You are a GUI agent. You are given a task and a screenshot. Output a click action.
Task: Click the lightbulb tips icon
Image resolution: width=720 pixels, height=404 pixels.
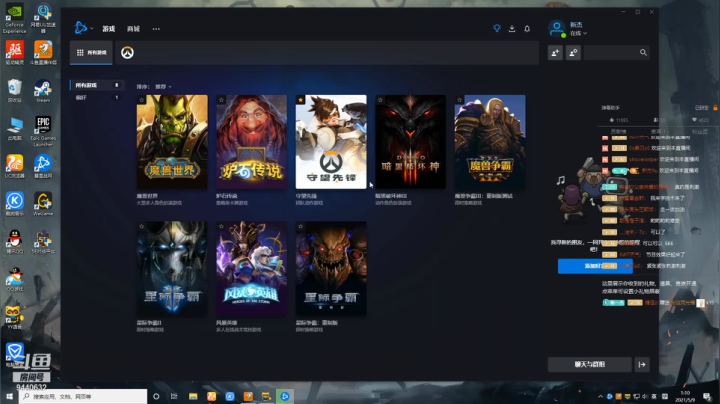pyautogui.click(x=497, y=28)
